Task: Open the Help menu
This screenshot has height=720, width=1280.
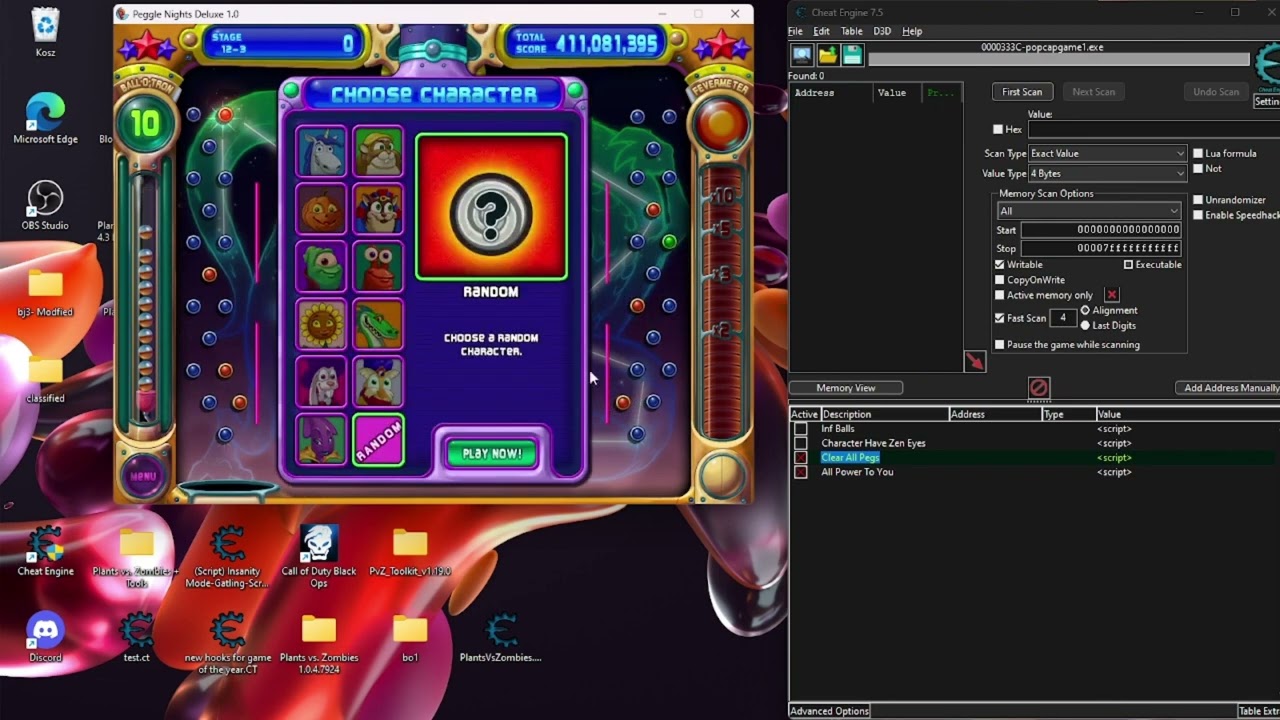Action: tap(912, 31)
